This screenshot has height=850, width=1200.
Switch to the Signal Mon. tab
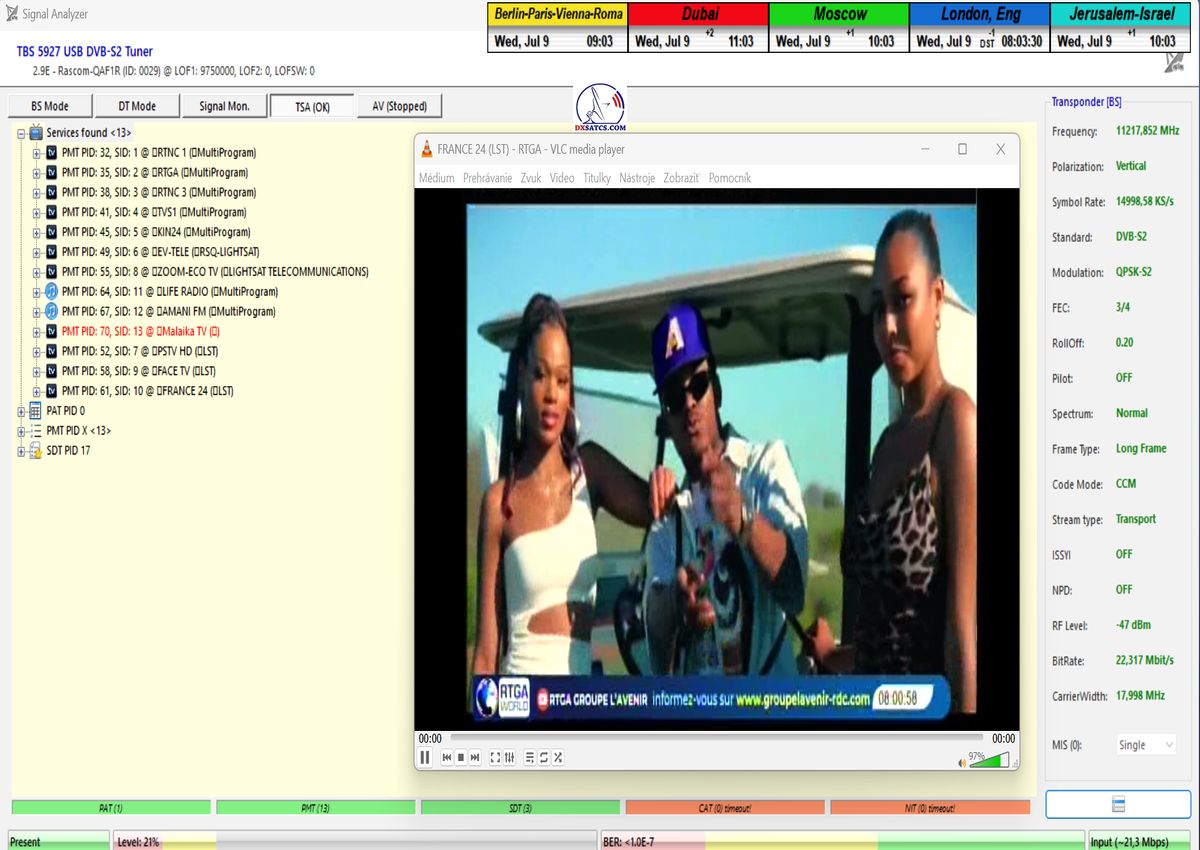coord(224,106)
